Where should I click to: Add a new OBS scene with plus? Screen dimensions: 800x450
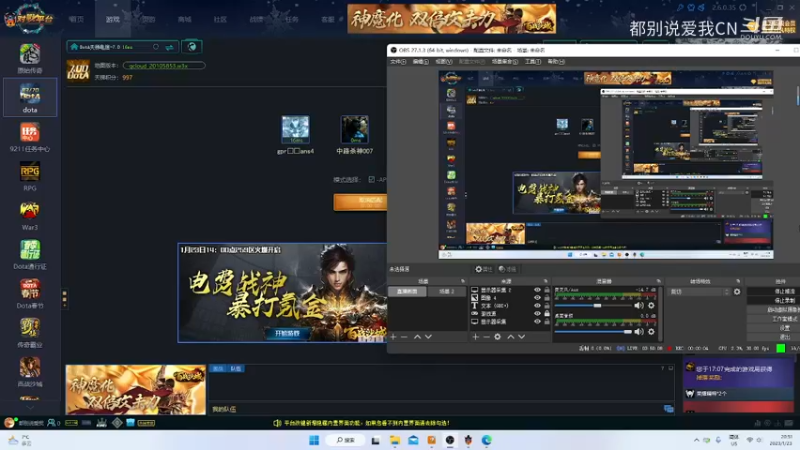coord(393,337)
